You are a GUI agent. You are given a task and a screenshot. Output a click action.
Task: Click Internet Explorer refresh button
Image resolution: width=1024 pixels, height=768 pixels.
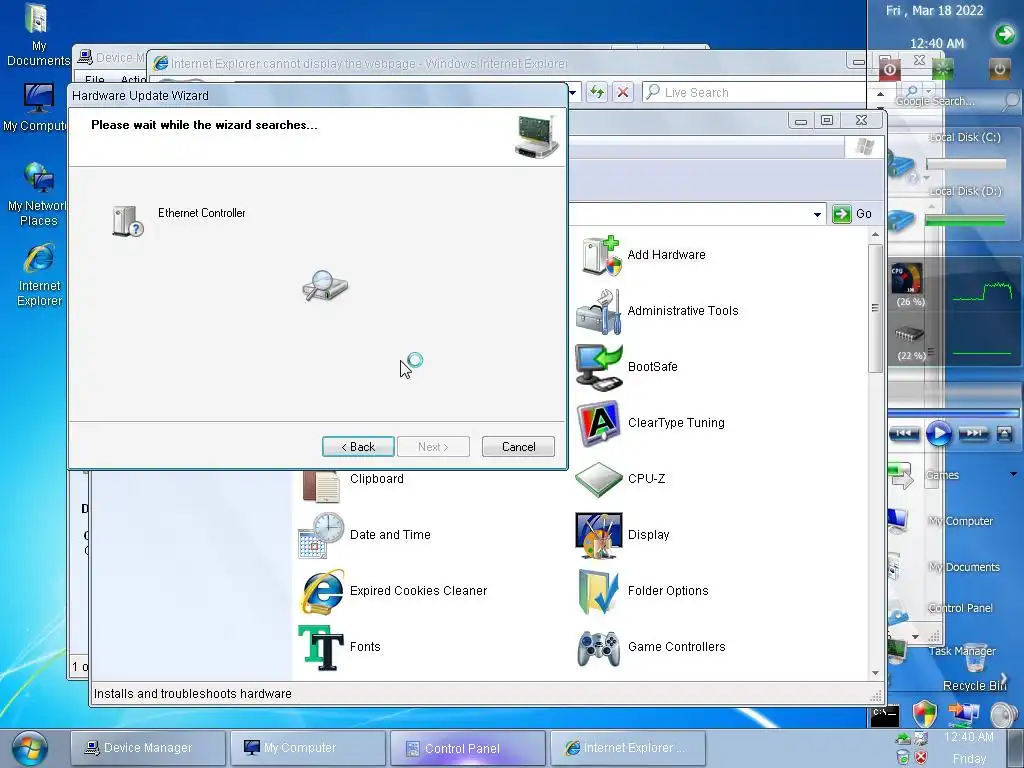(x=596, y=92)
